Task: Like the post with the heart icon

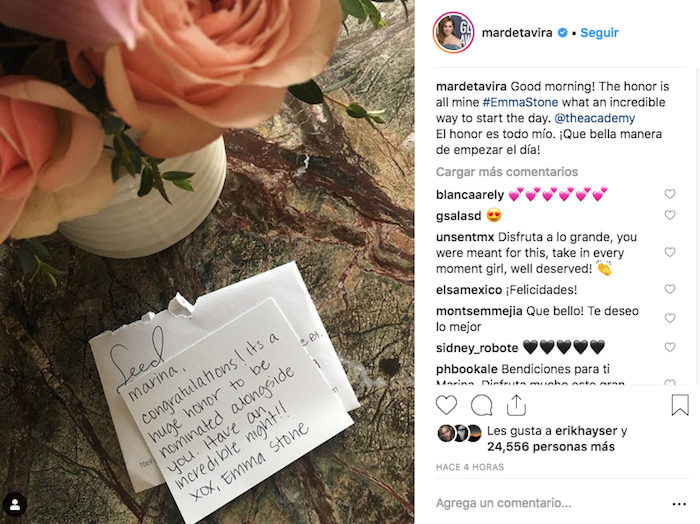Action: [x=446, y=405]
